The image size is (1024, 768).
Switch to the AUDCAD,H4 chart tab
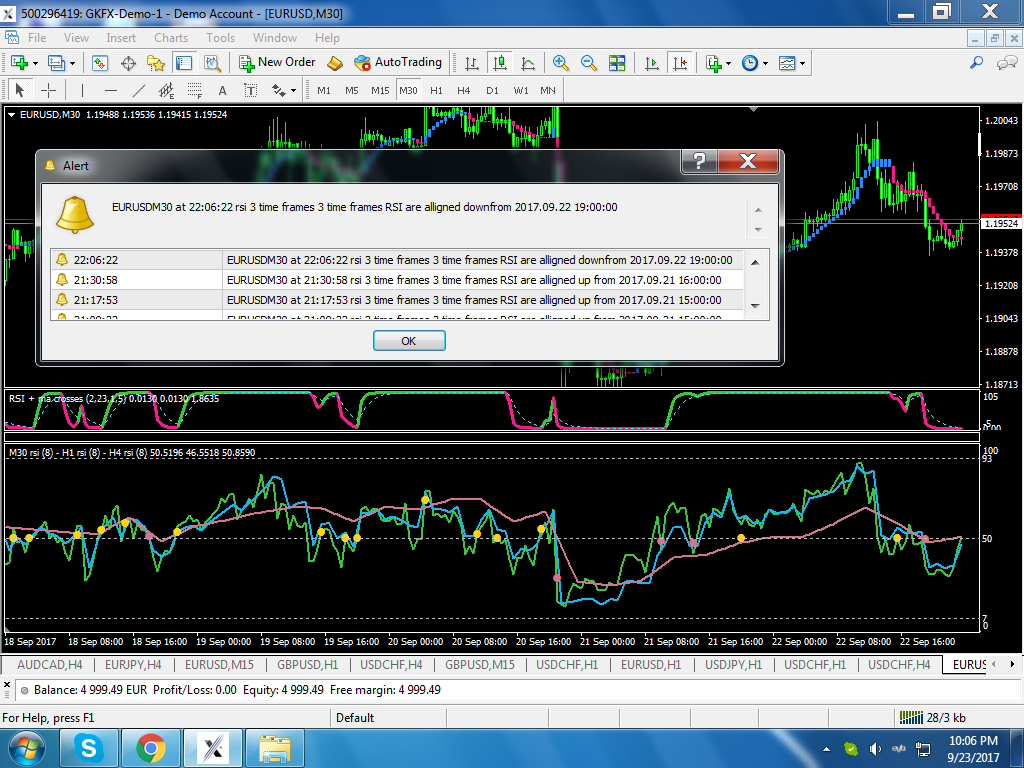click(50, 665)
